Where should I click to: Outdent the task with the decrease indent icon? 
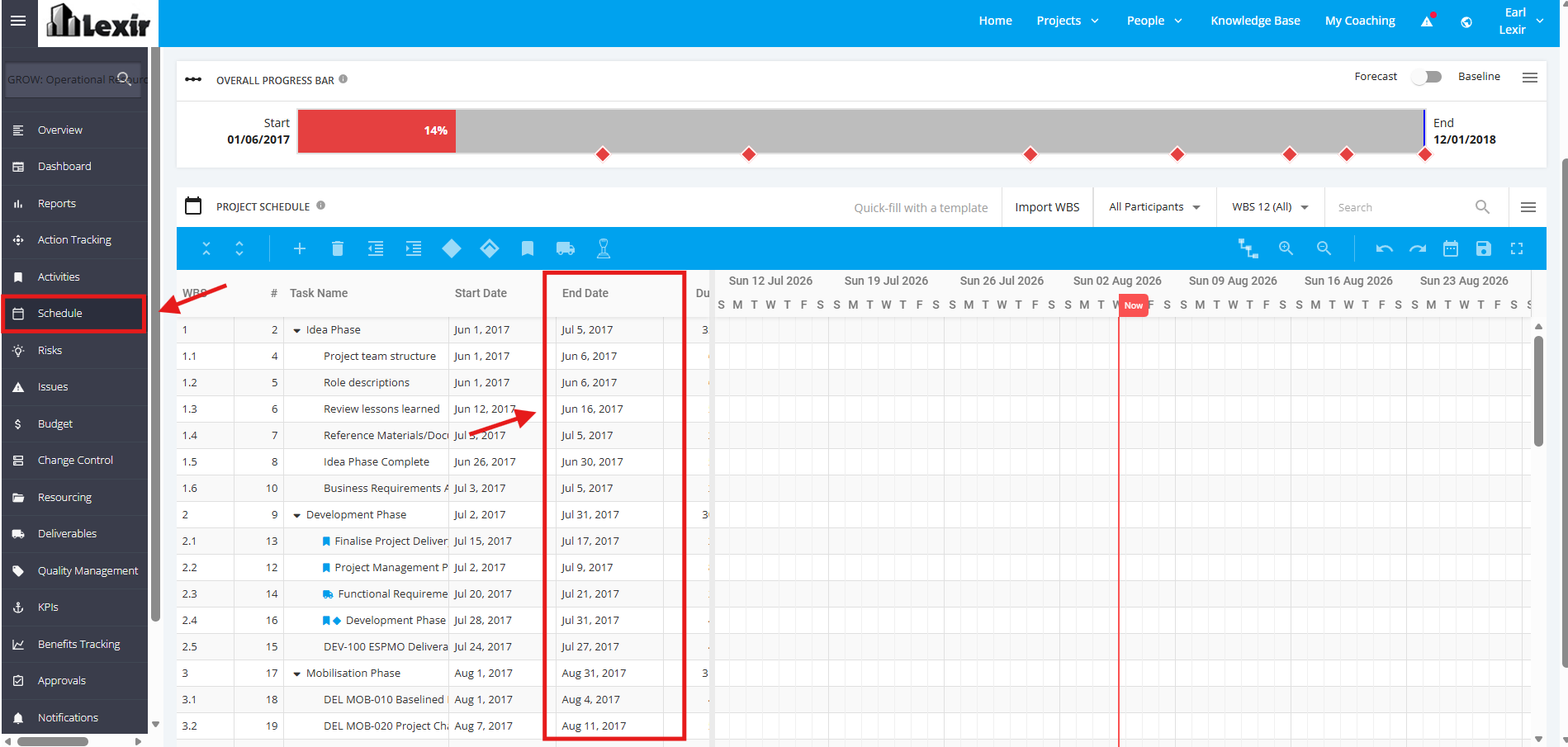(x=376, y=248)
